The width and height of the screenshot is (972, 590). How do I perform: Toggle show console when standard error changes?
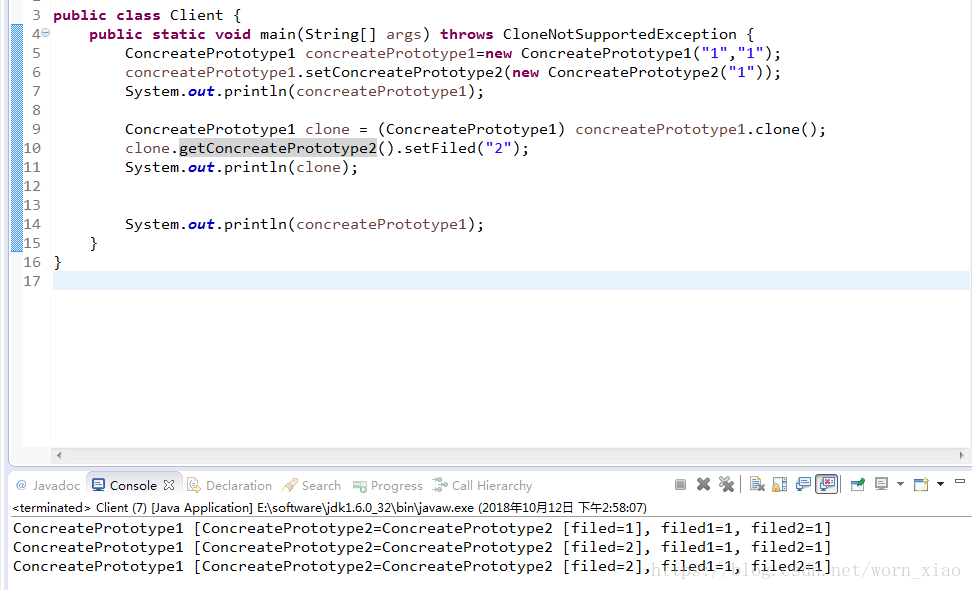tap(827, 484)
